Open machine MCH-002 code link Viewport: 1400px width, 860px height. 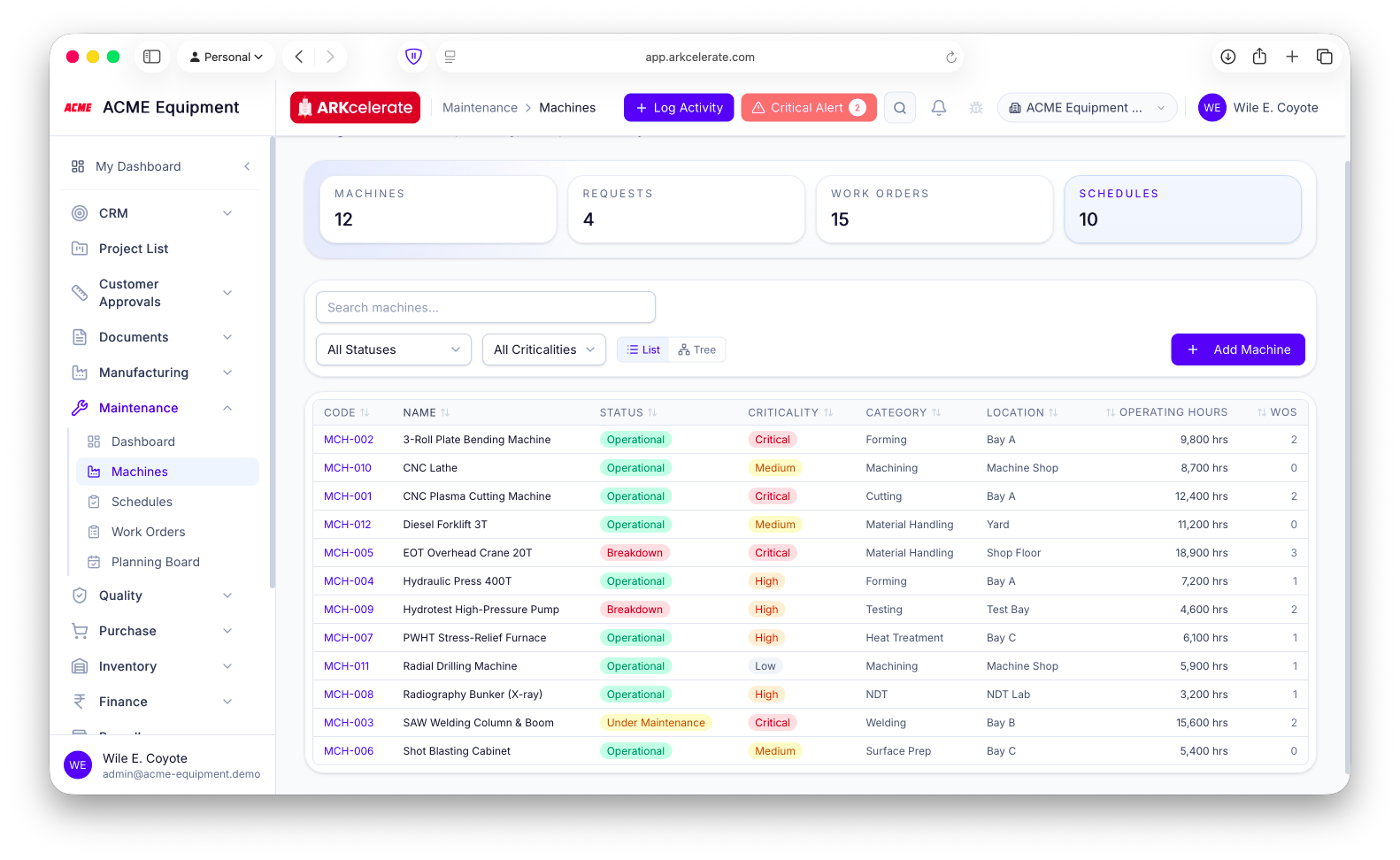tap(349, 440)
